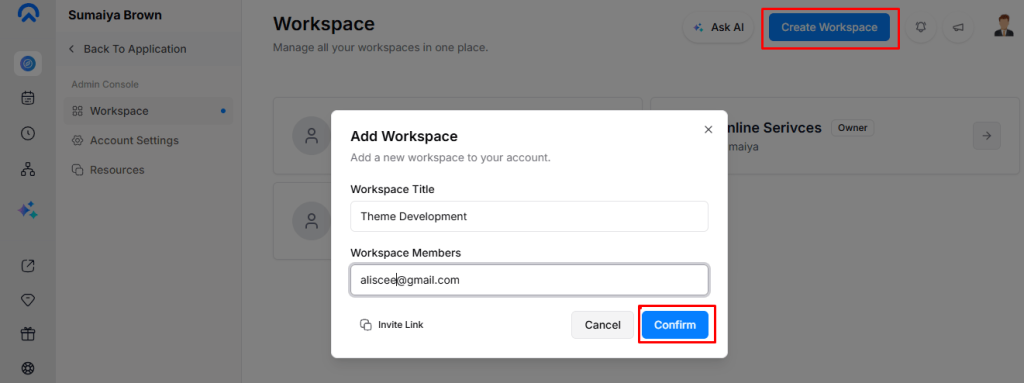Open the user avatar profile picture

click(1003, 26)
